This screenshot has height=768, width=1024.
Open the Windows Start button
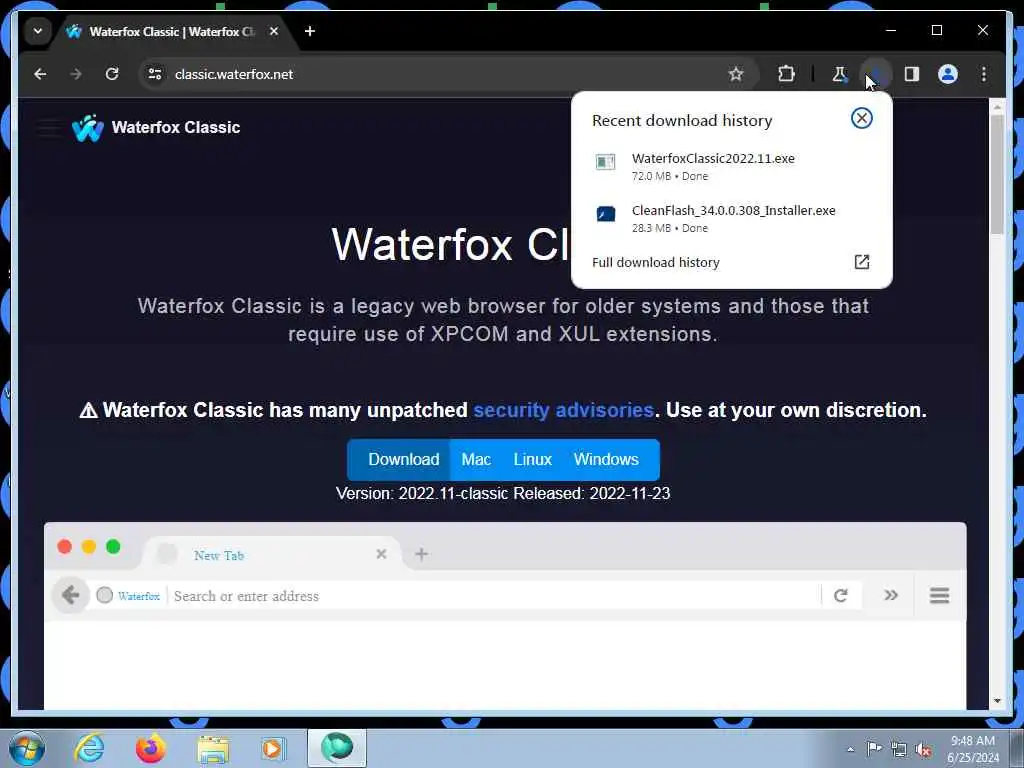click(x=27, y=748)
